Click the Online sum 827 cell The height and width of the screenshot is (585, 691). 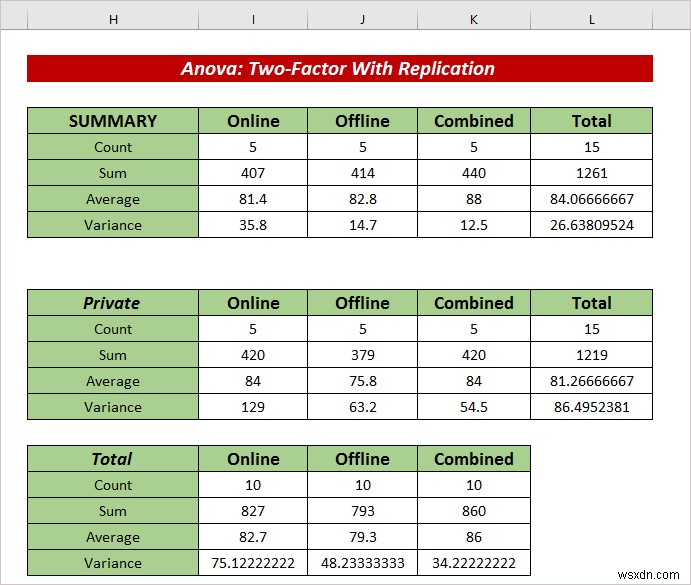point(253,511)
